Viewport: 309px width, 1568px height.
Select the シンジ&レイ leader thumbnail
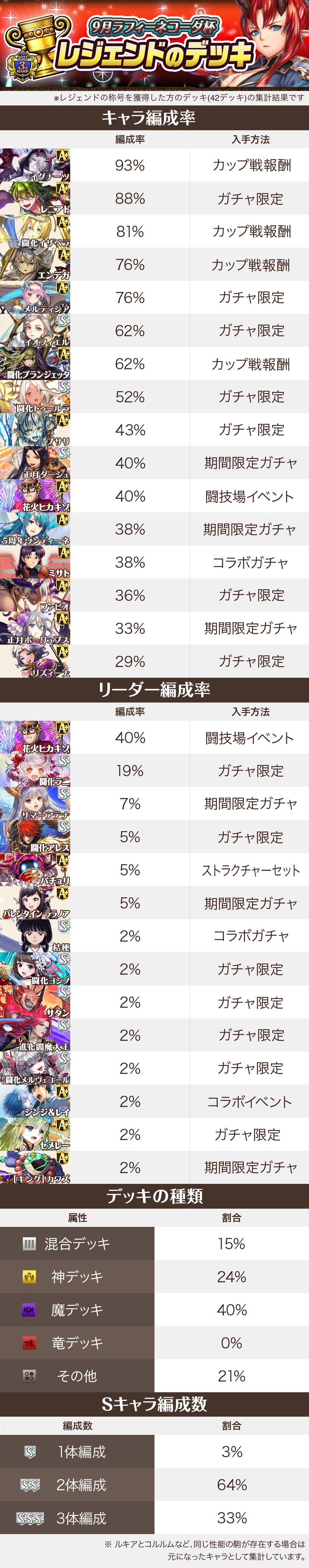click(35, 1101)
